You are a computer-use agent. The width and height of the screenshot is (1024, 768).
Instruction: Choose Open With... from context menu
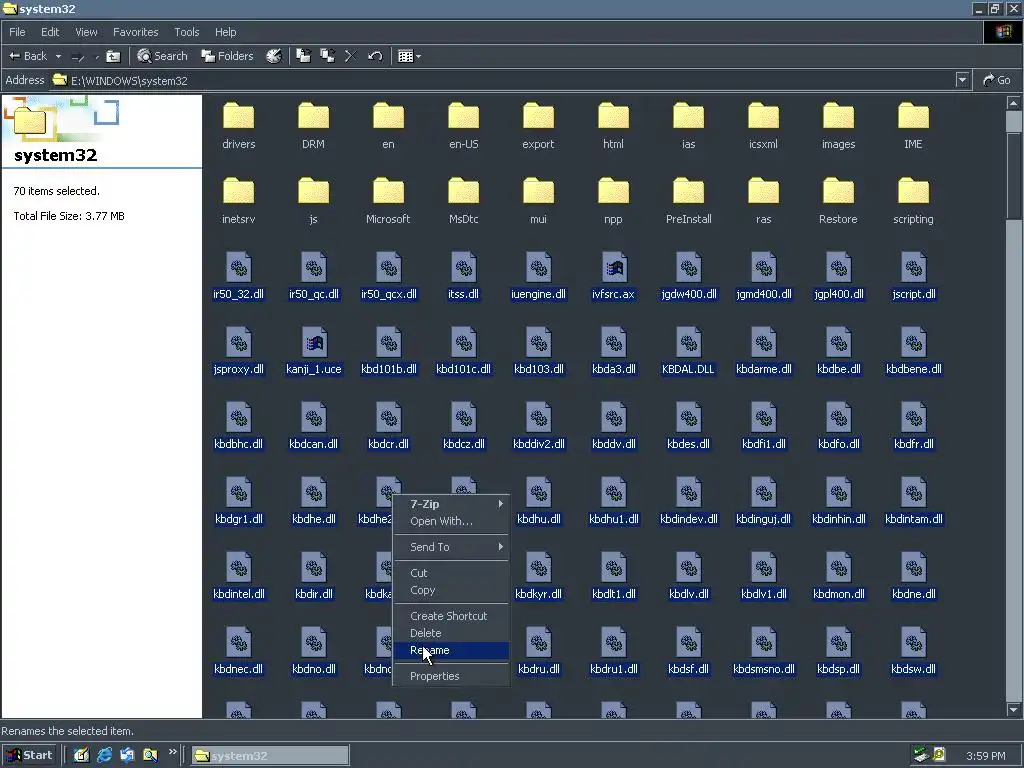pyautogui.click(x=451, y=521)
